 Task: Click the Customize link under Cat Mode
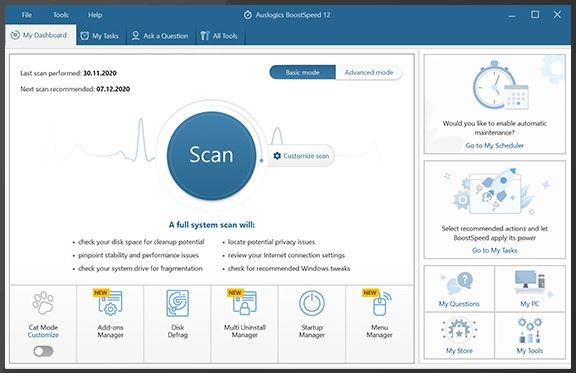(43, 335)
